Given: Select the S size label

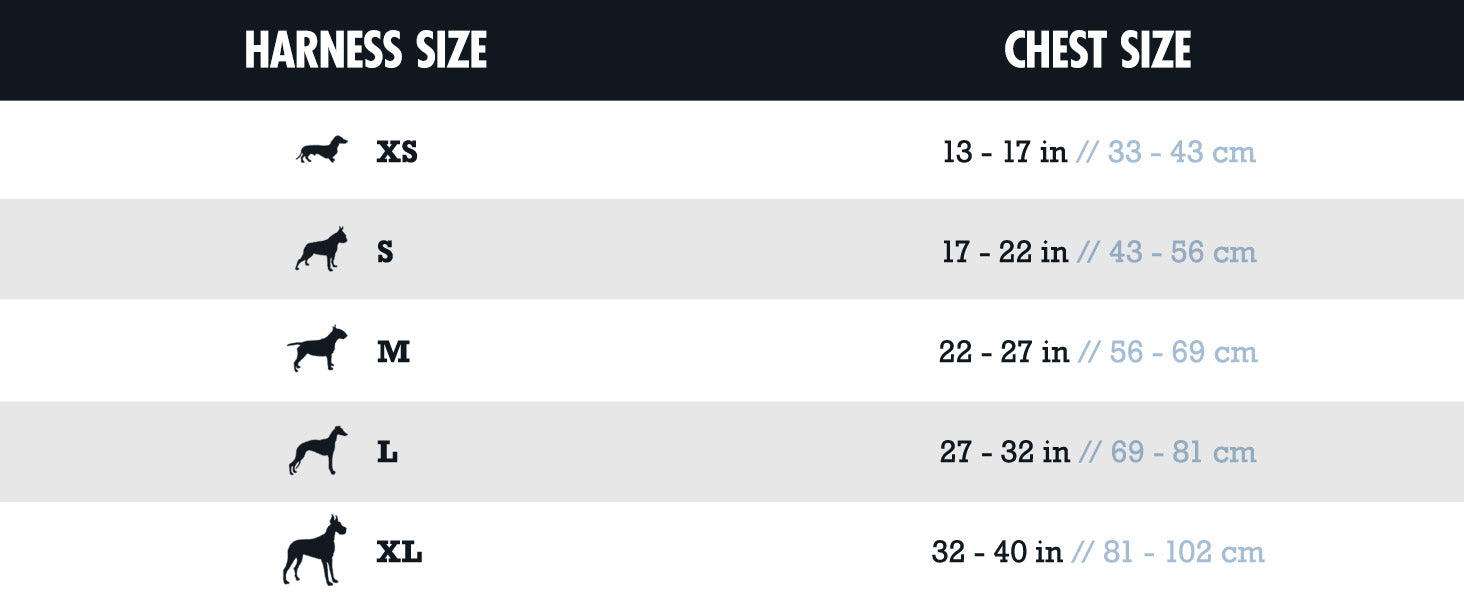Looking at the screenshot, I should [385, 253].
